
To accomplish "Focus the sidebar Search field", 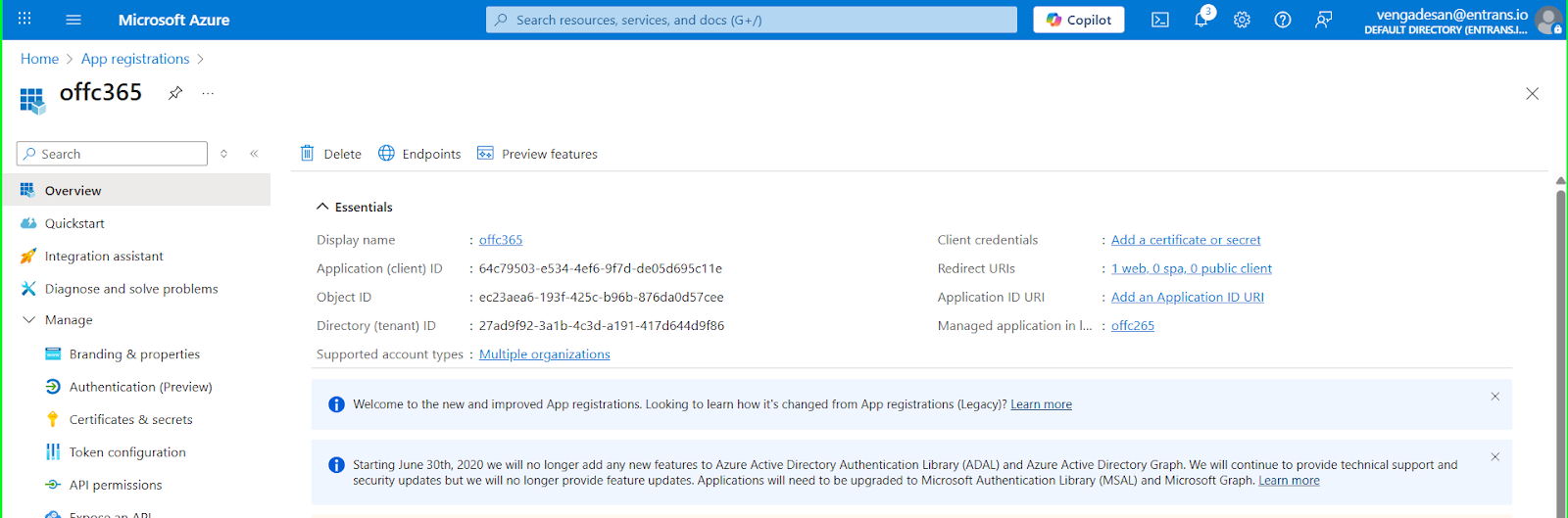I will 112,154.
